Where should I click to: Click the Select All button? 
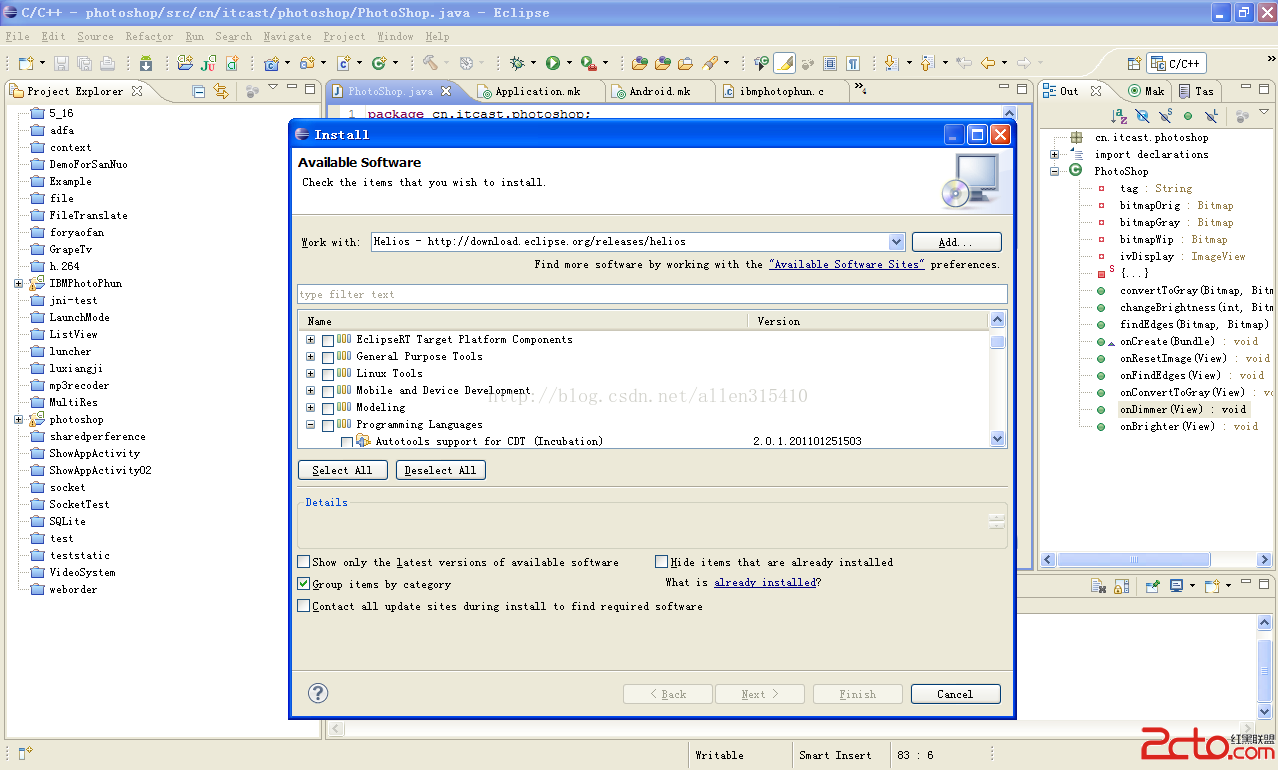point(342,470)
